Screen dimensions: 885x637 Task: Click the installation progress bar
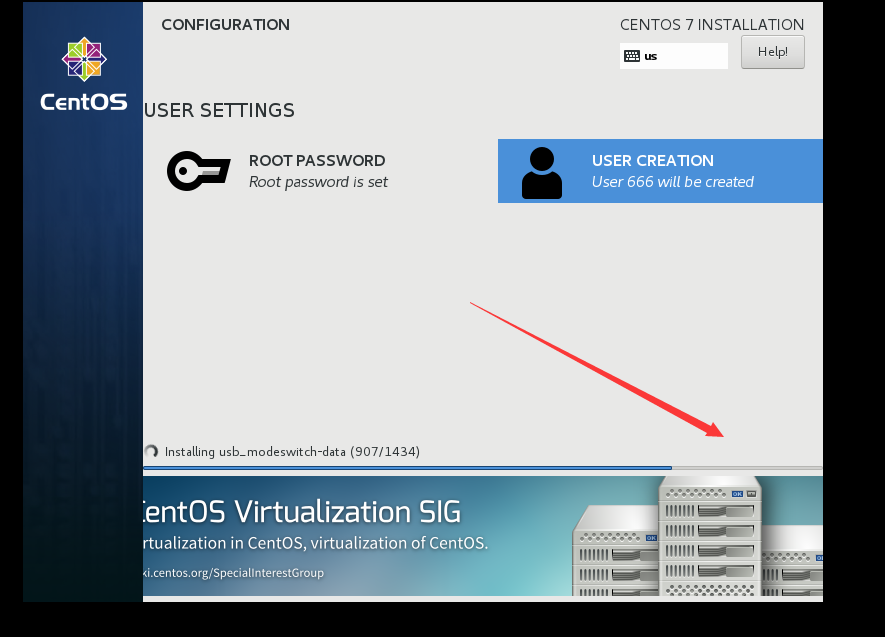(x=483, y=468)
